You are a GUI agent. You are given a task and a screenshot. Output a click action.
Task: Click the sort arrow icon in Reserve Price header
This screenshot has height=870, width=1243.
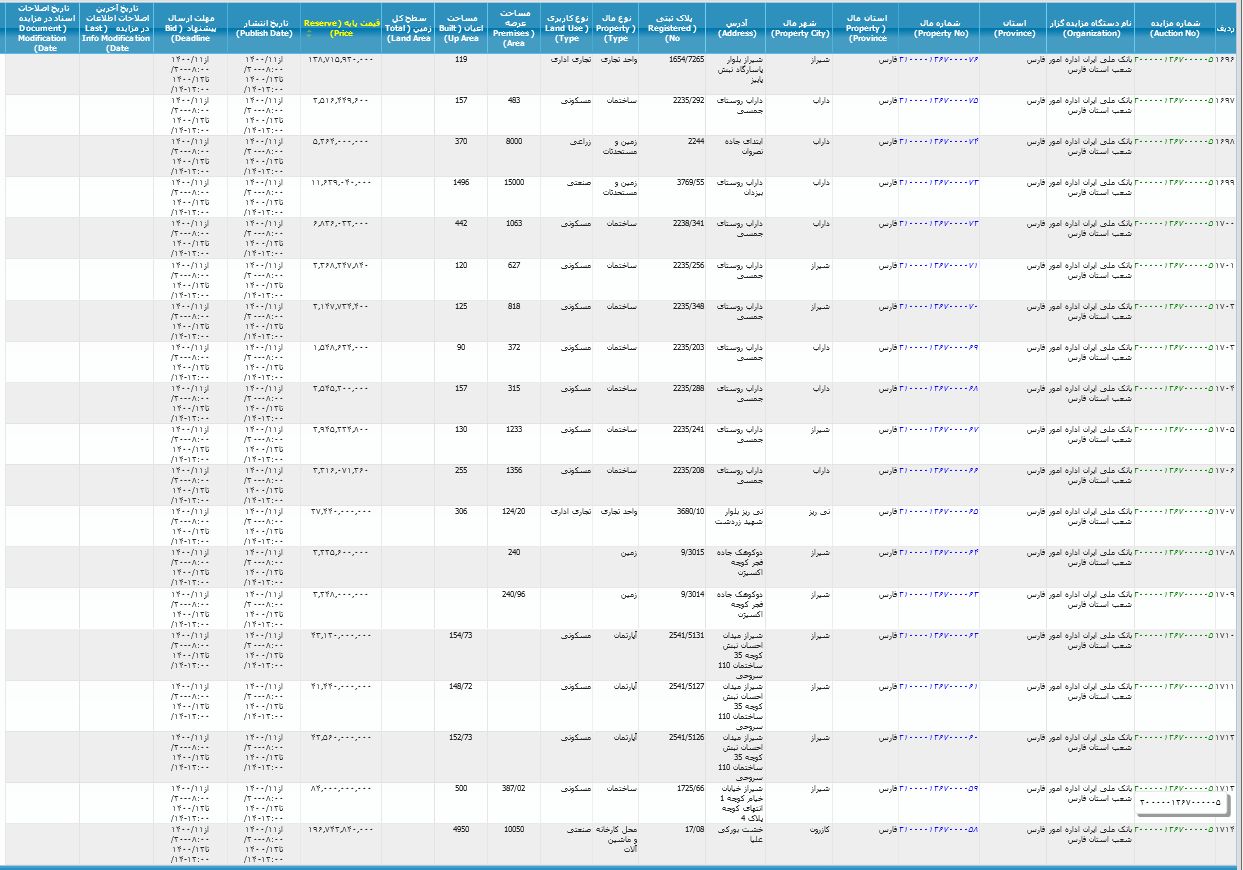[308, 34]
